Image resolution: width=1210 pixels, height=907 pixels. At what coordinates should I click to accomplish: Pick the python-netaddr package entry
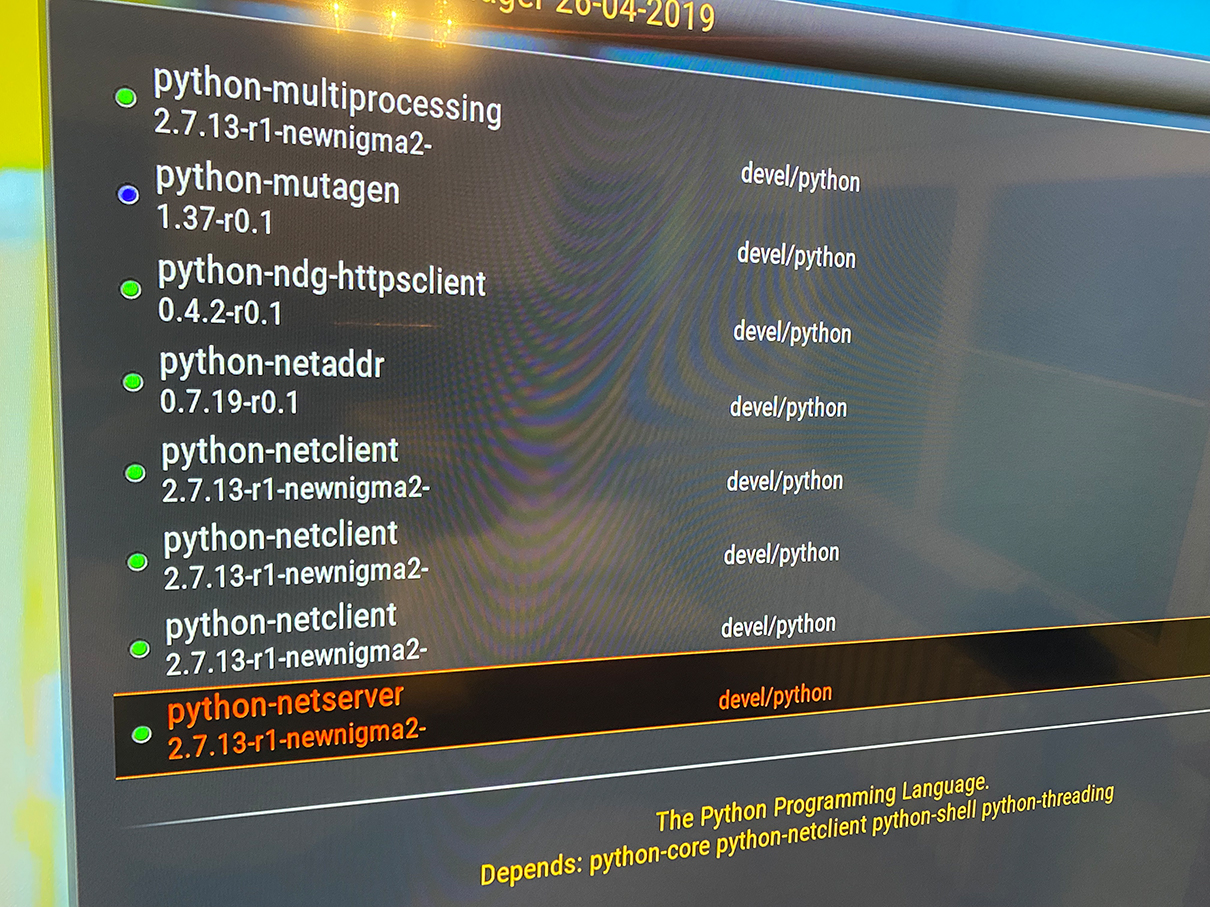tap(271, 364)
